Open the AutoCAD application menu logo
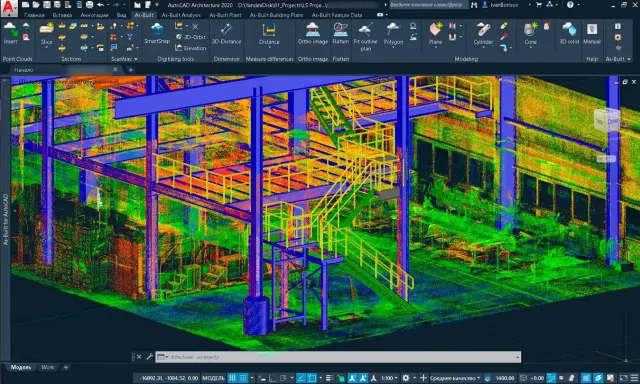 point(9,8)
